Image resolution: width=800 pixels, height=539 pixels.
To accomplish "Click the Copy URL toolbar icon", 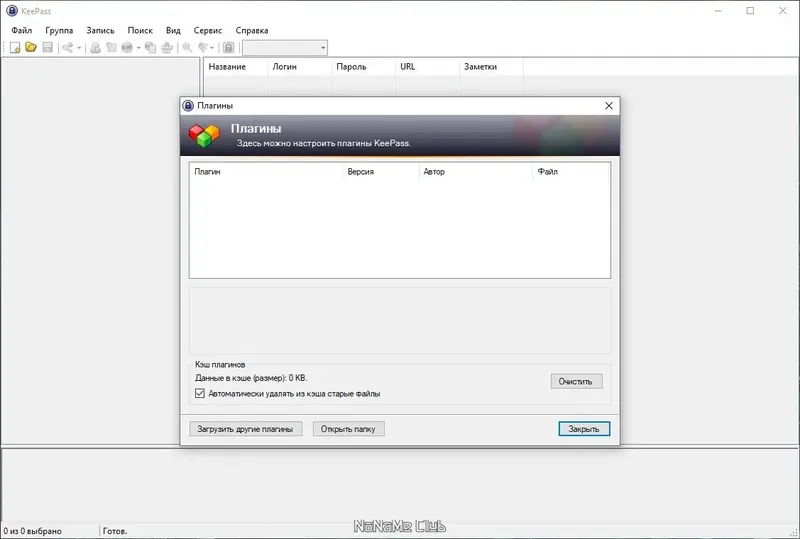I will 151,47.
